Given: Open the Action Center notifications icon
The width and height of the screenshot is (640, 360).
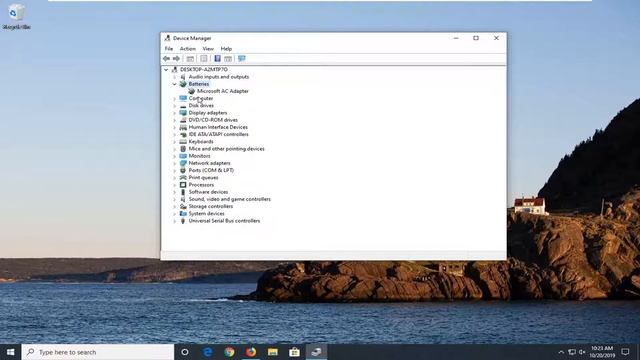Looking at the screenshot, I should [x=625, y=352].
